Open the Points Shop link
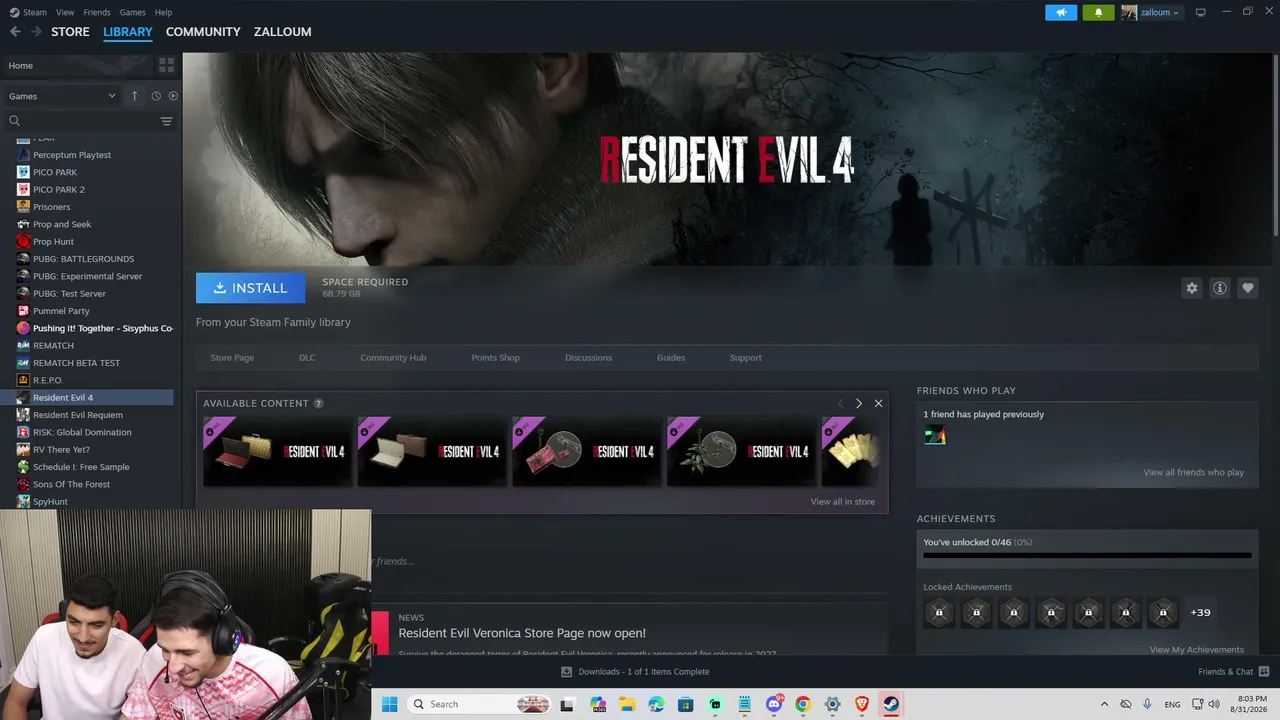The width and height of the screenshot is (1280, 720). pyautogui.click(x=495, y=358)
